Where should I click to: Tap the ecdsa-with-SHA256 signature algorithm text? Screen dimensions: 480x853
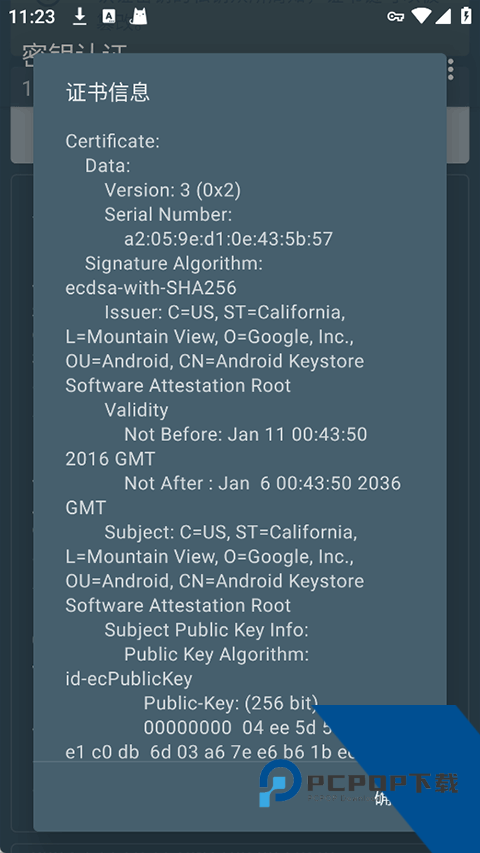click(x=151, y=288)
